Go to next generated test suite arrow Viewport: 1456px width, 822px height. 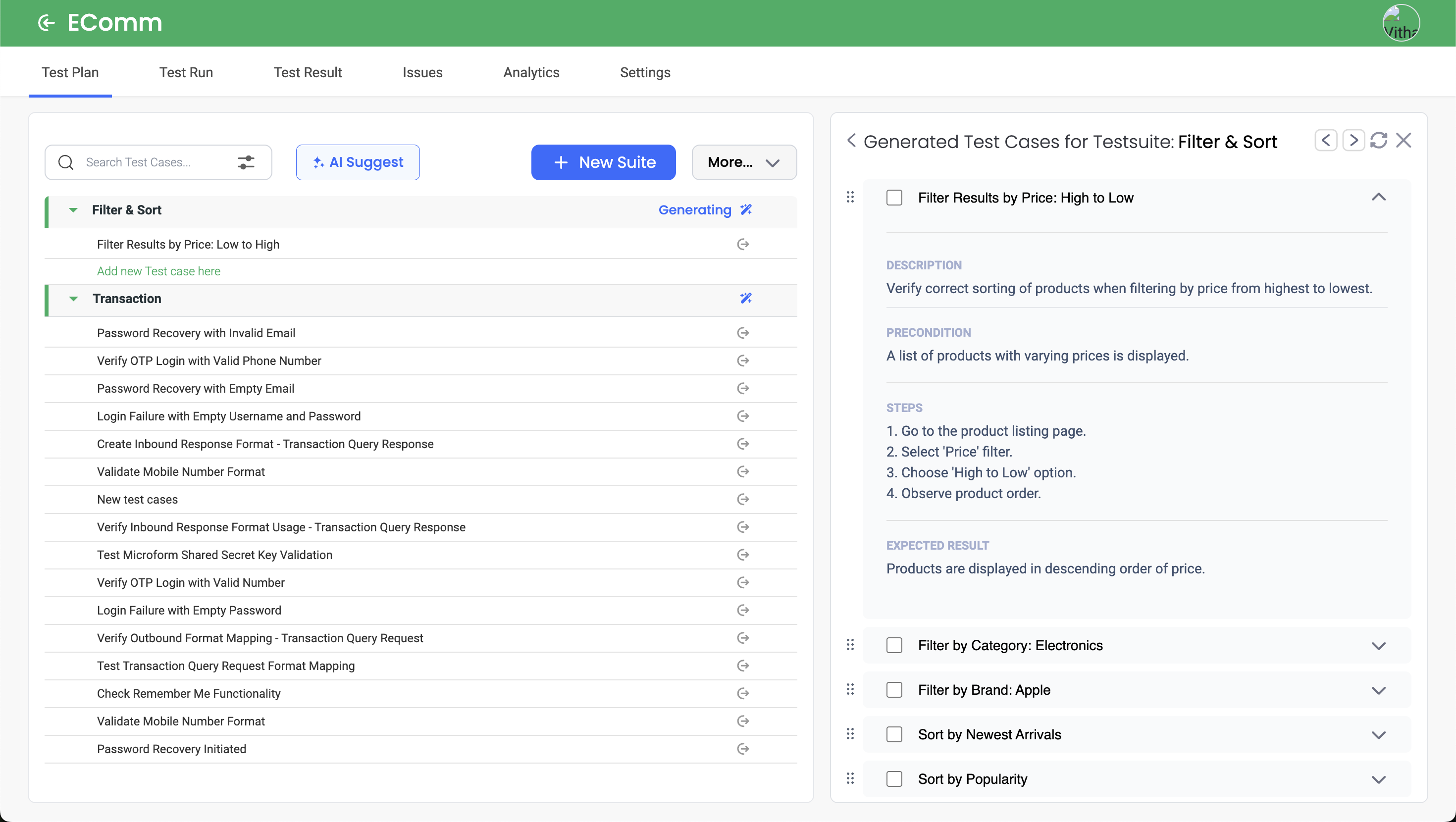[1353, 140]
